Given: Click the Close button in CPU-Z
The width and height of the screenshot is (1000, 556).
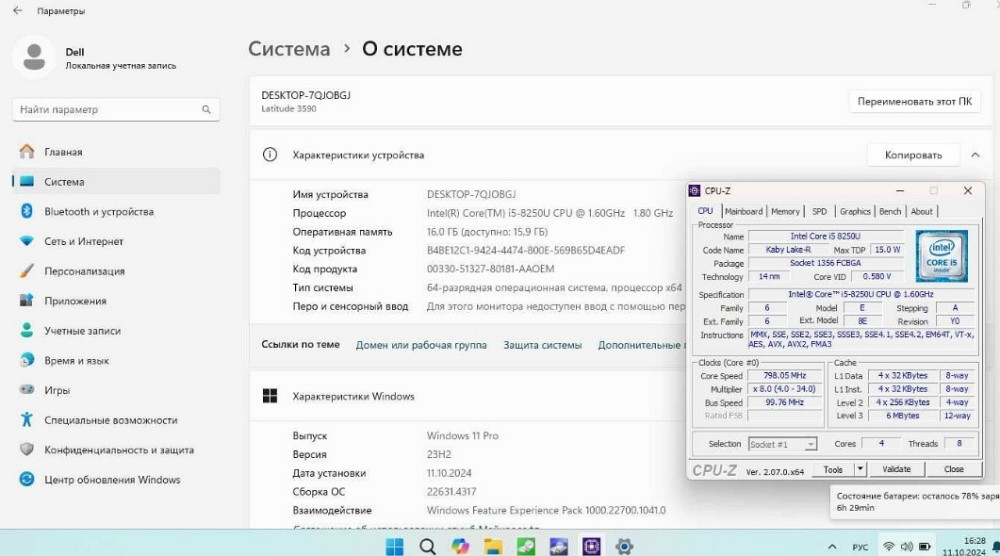Looking at the screenshot, I should click(953, 469).
